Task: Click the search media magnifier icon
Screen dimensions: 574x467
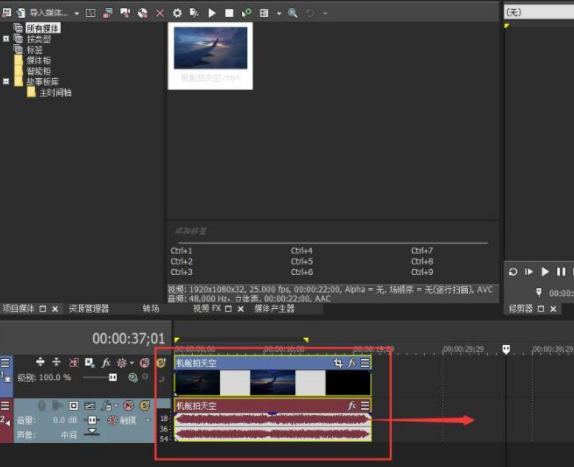Action: point(292,13)
